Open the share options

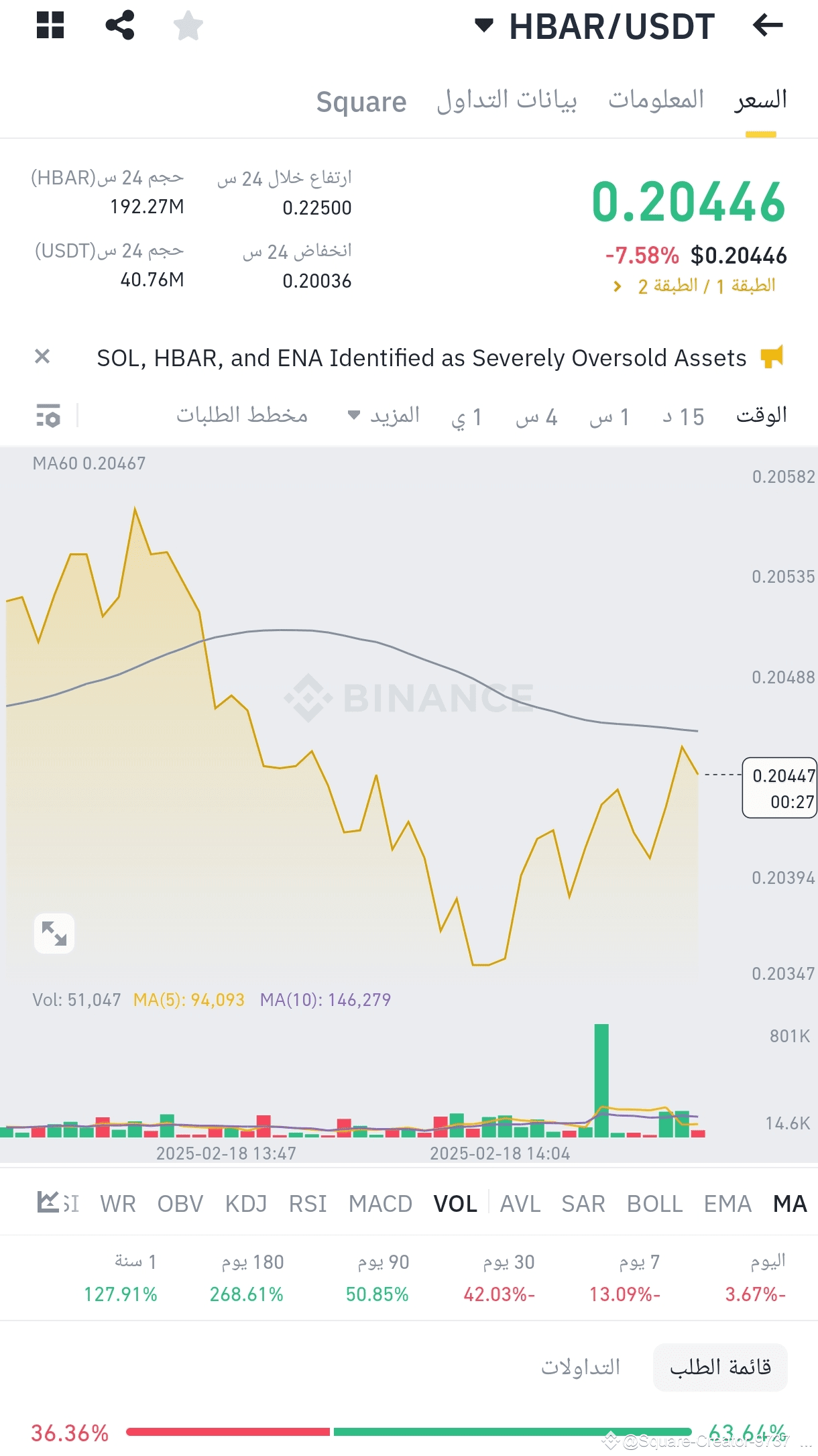(x=121, y=25)
